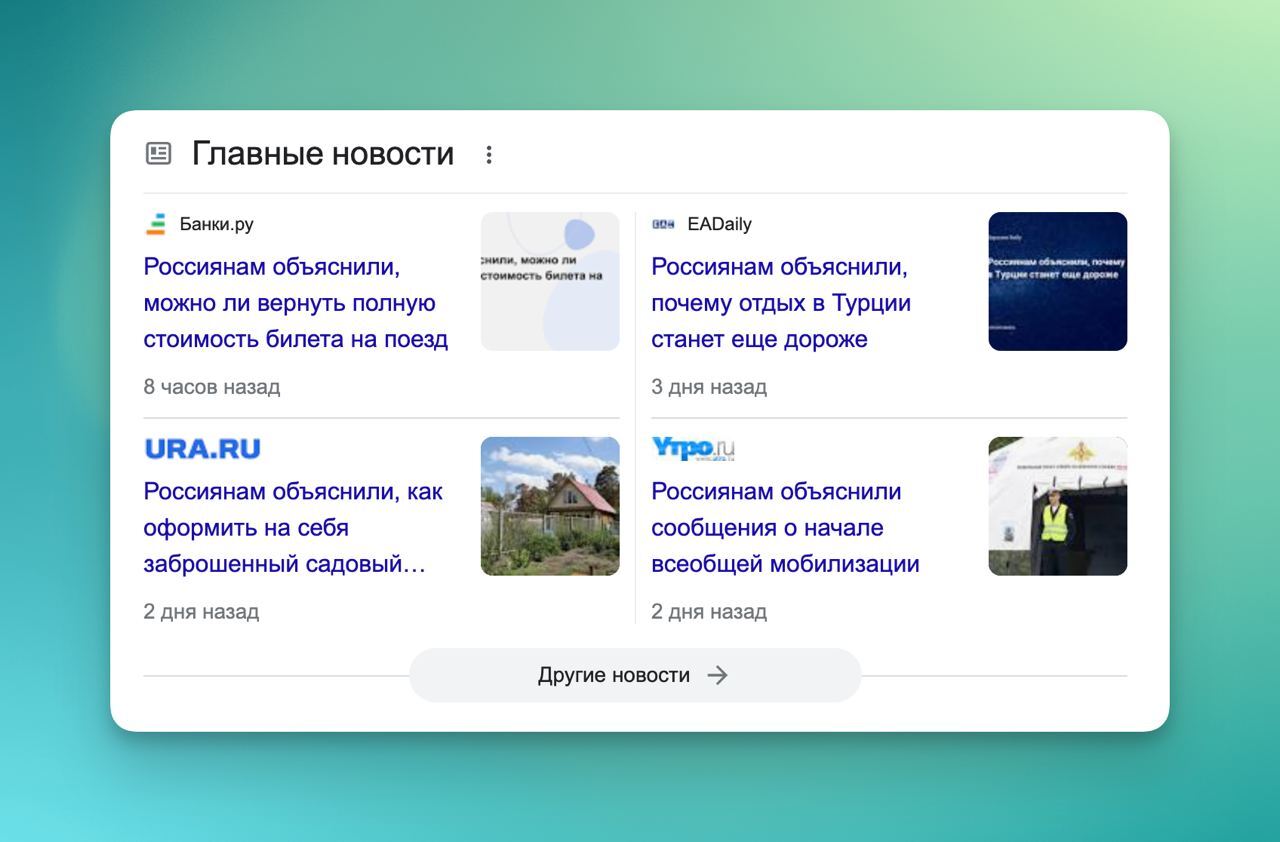Click the EADaily source name

point(720,224)
